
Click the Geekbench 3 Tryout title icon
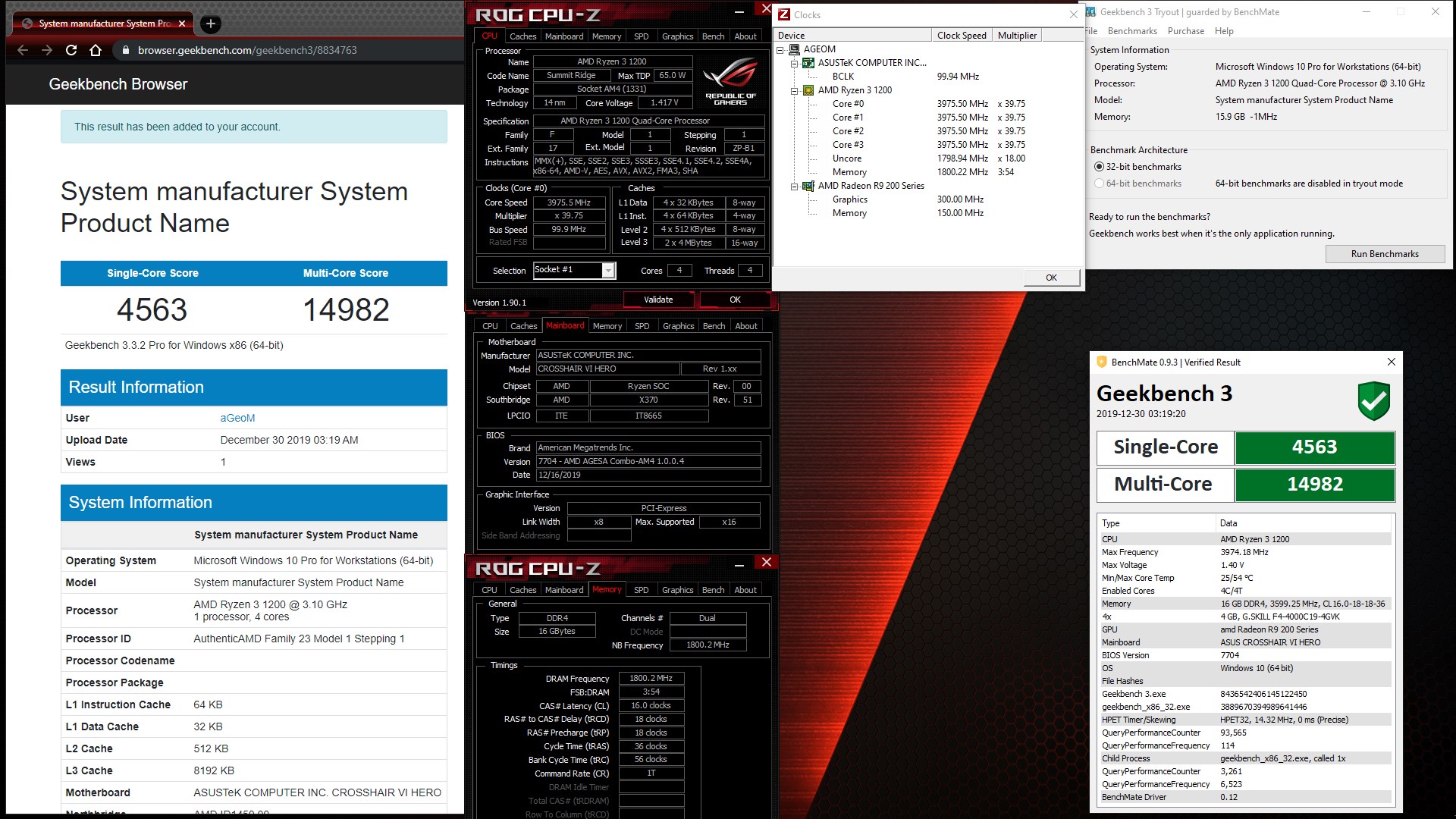tap(1090, 12)
